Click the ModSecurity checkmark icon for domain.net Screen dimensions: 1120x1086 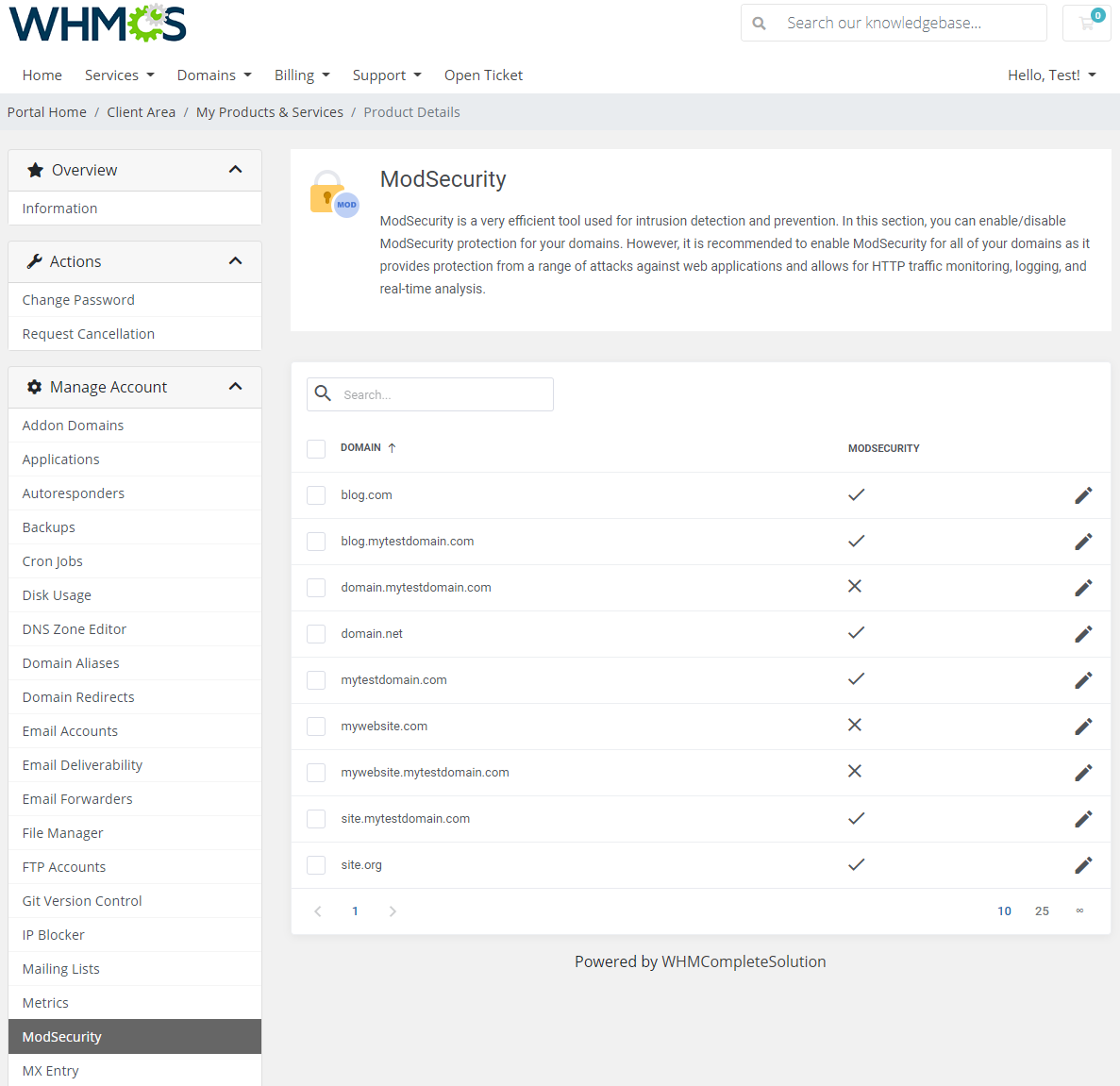click(x=856, y=633)
